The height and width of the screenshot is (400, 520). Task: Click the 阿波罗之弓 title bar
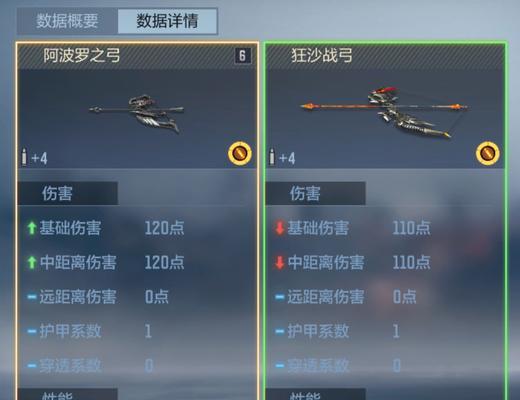(137, 56)
